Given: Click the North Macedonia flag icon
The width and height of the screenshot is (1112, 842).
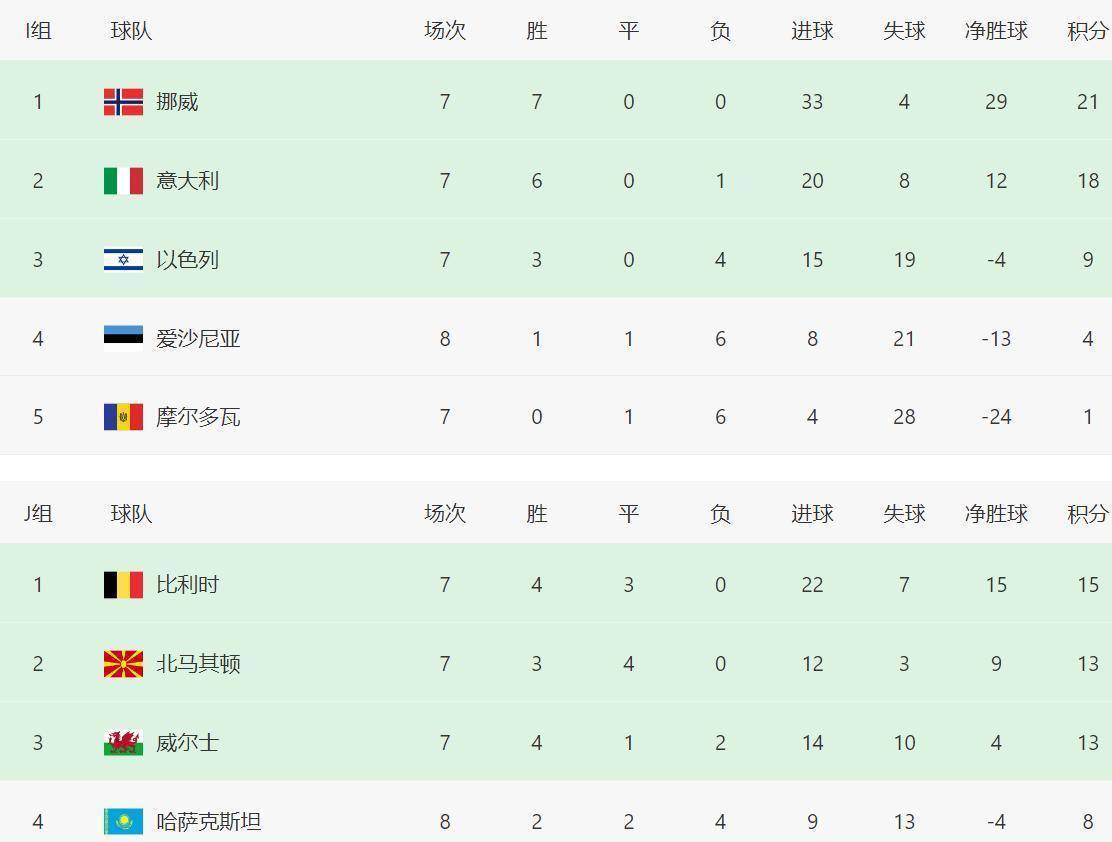Looking at the screenshot, I should pyautogui.click(x=123, y=664).
